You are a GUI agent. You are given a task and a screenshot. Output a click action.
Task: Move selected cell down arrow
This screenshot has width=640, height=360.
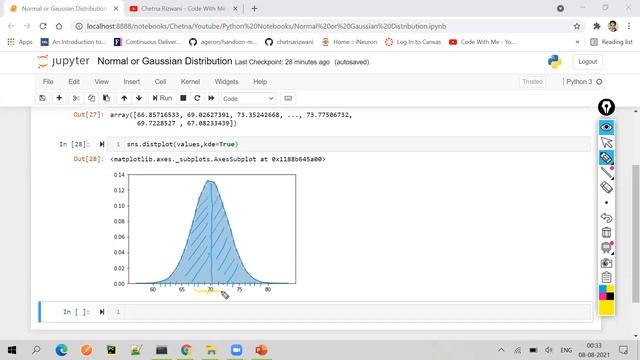(139, 98)
